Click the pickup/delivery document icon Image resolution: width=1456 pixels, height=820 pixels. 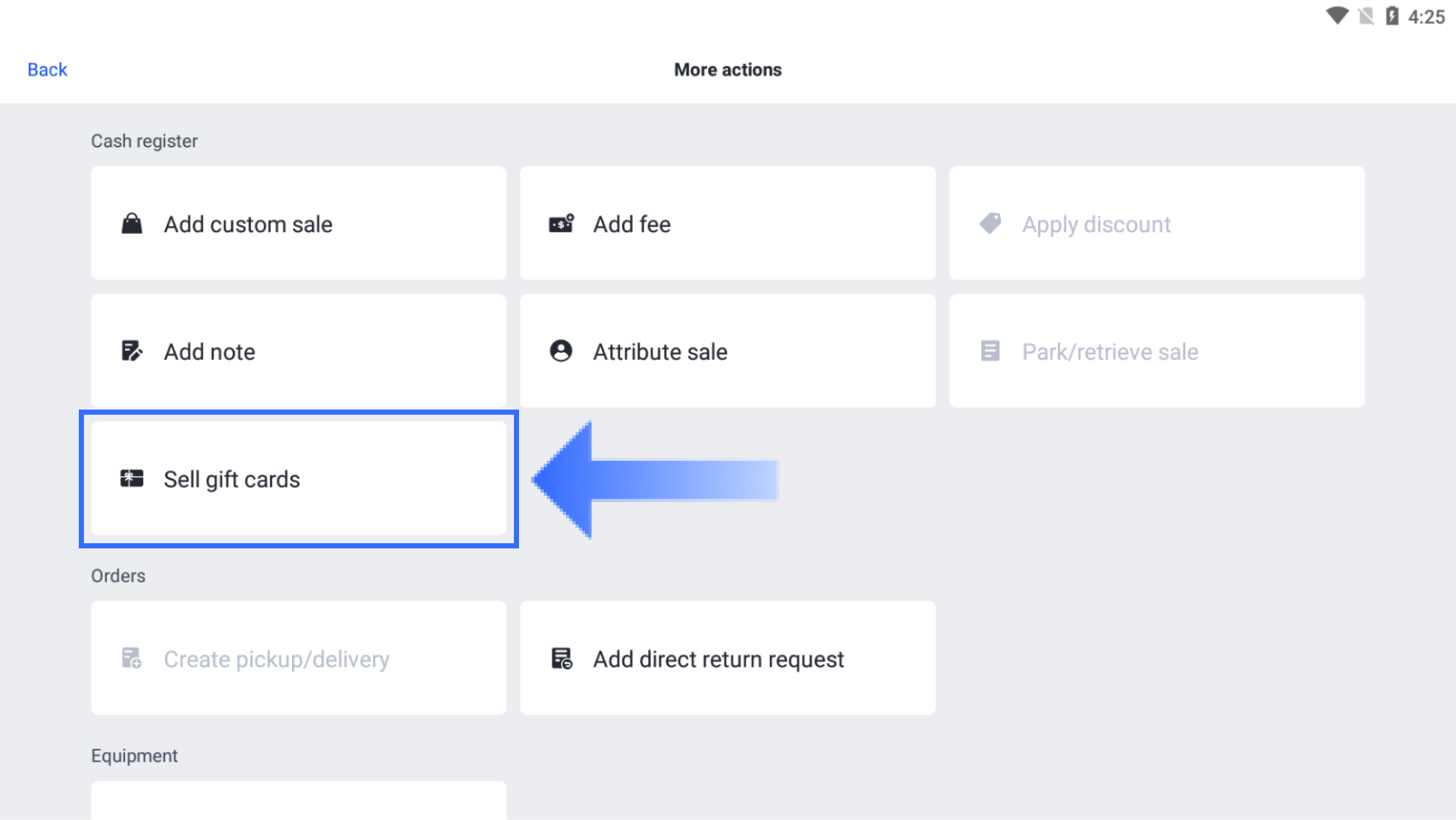132,658
